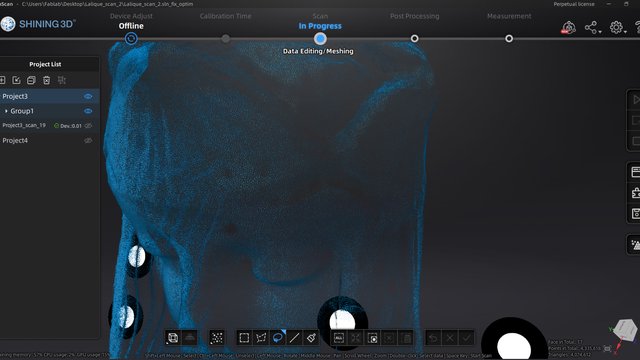Select the Project3_scan_19 row
This screenshot has height=360, width=640.
(x=49, y=126)
